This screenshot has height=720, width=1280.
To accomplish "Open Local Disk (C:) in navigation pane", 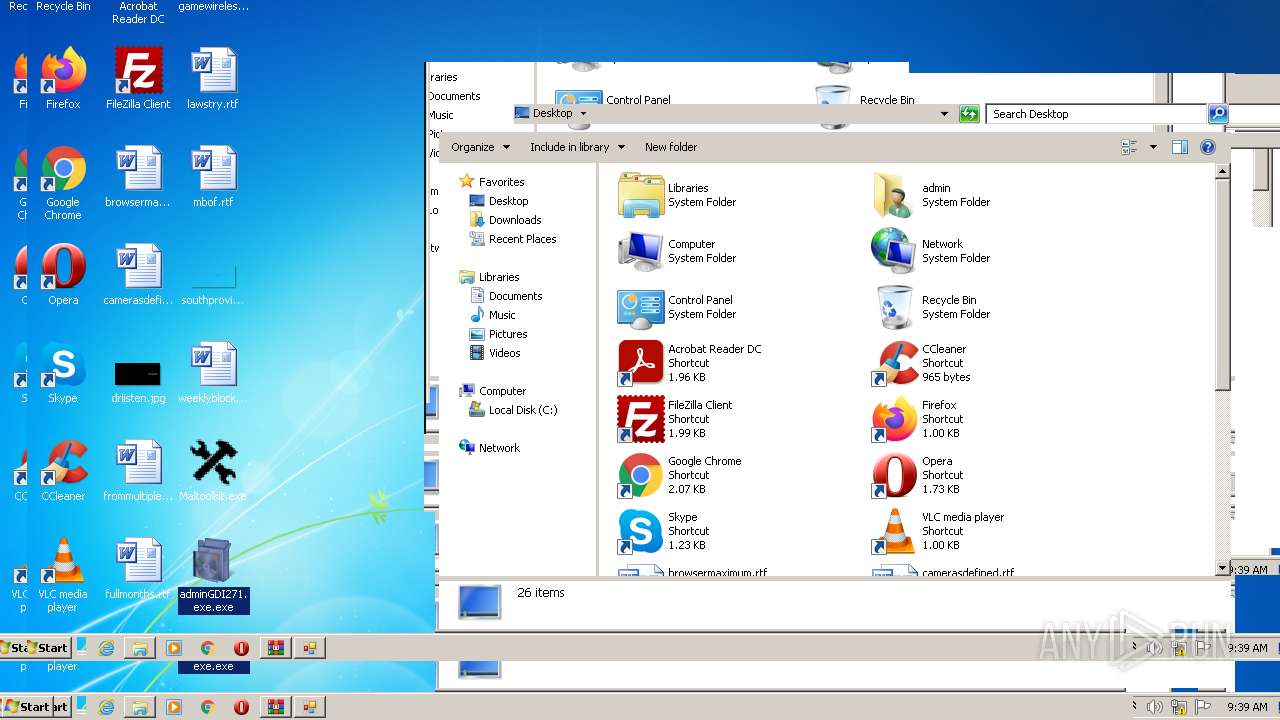I will click(x=513, y=410).
